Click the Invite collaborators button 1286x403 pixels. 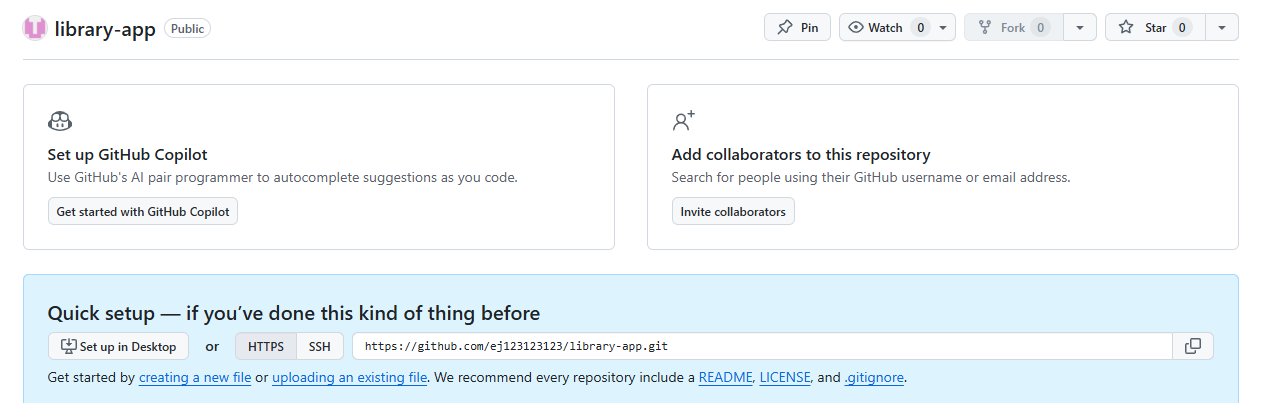point(733,211)
